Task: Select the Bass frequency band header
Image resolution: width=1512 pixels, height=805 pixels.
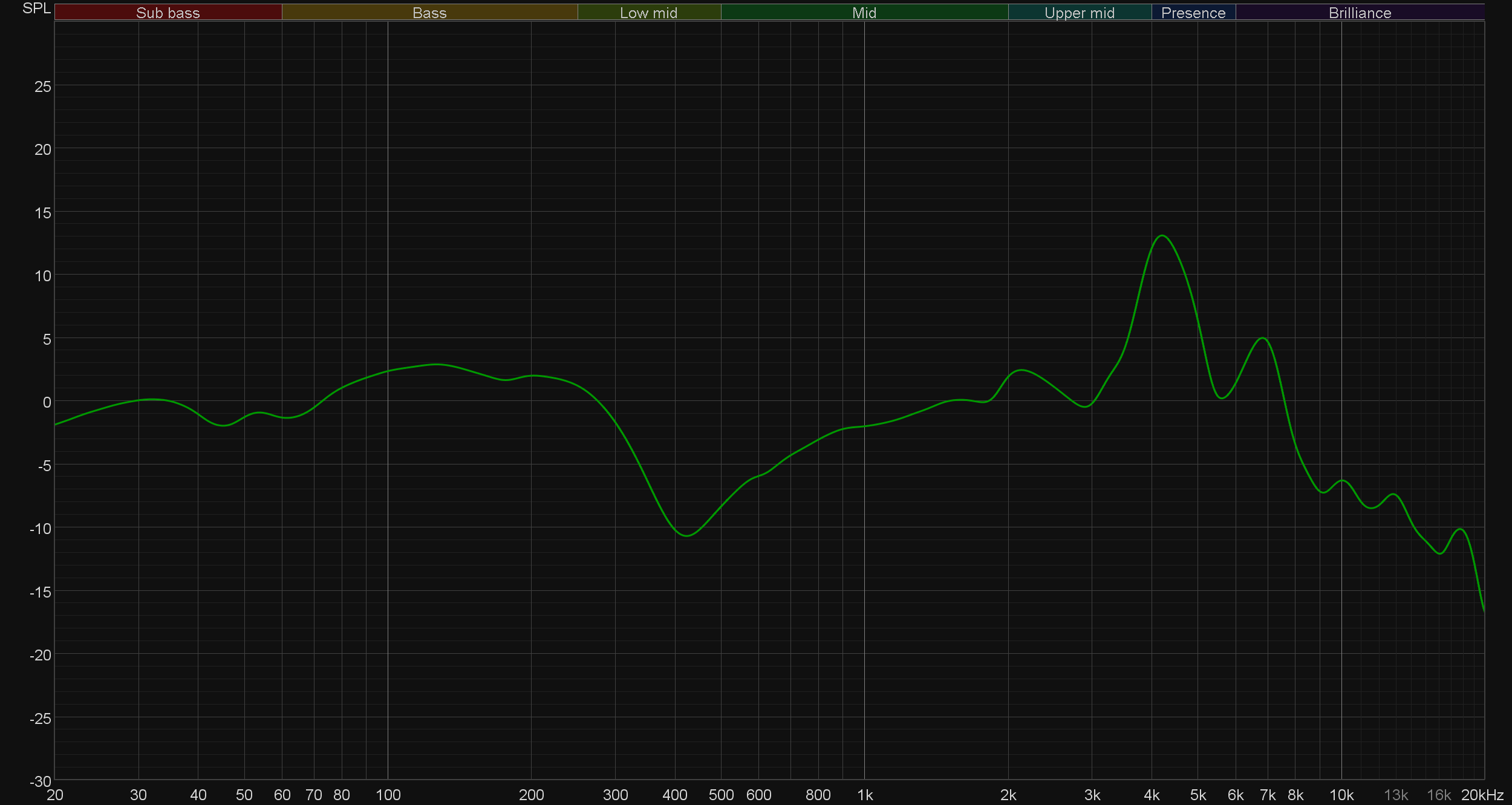Action: click(429, 13)
